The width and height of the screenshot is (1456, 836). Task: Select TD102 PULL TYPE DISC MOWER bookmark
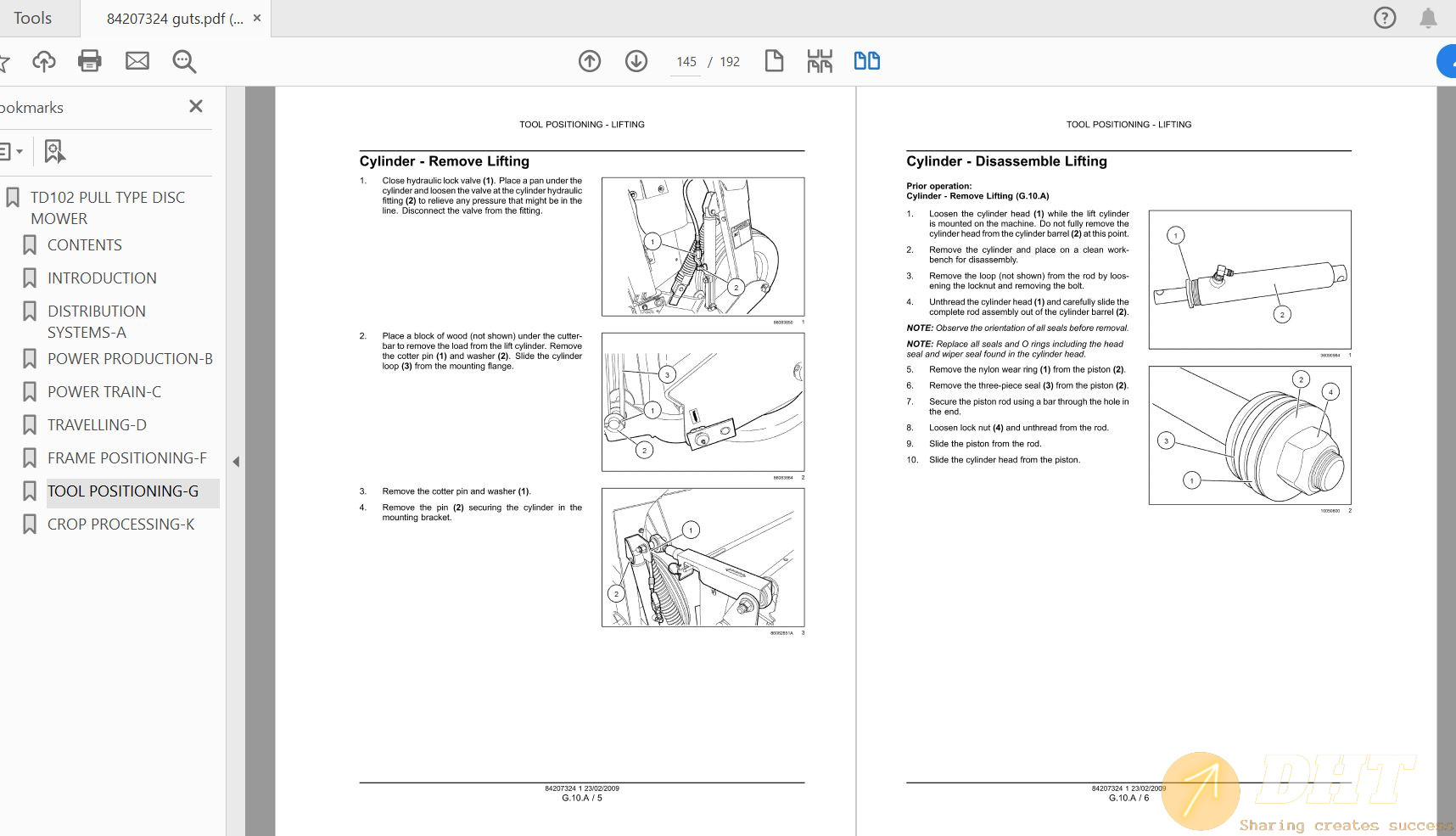108,208
